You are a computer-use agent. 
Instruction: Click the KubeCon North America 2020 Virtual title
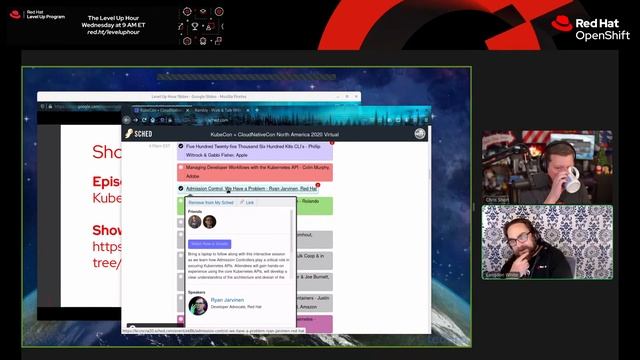coord(275,134)
